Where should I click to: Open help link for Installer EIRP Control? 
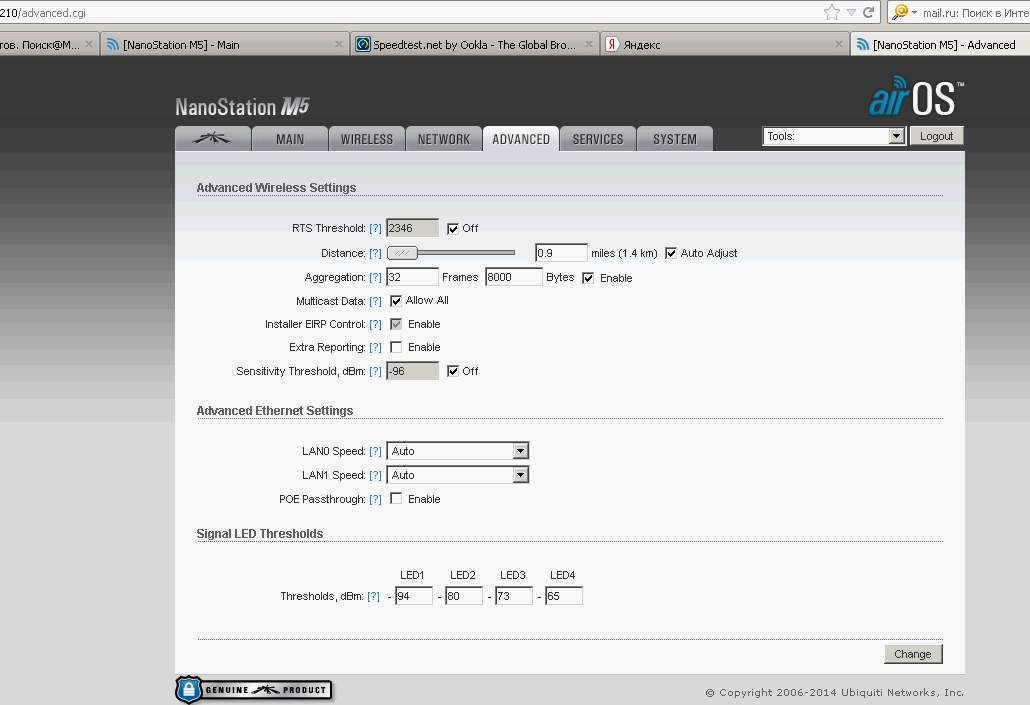(375, 324)
